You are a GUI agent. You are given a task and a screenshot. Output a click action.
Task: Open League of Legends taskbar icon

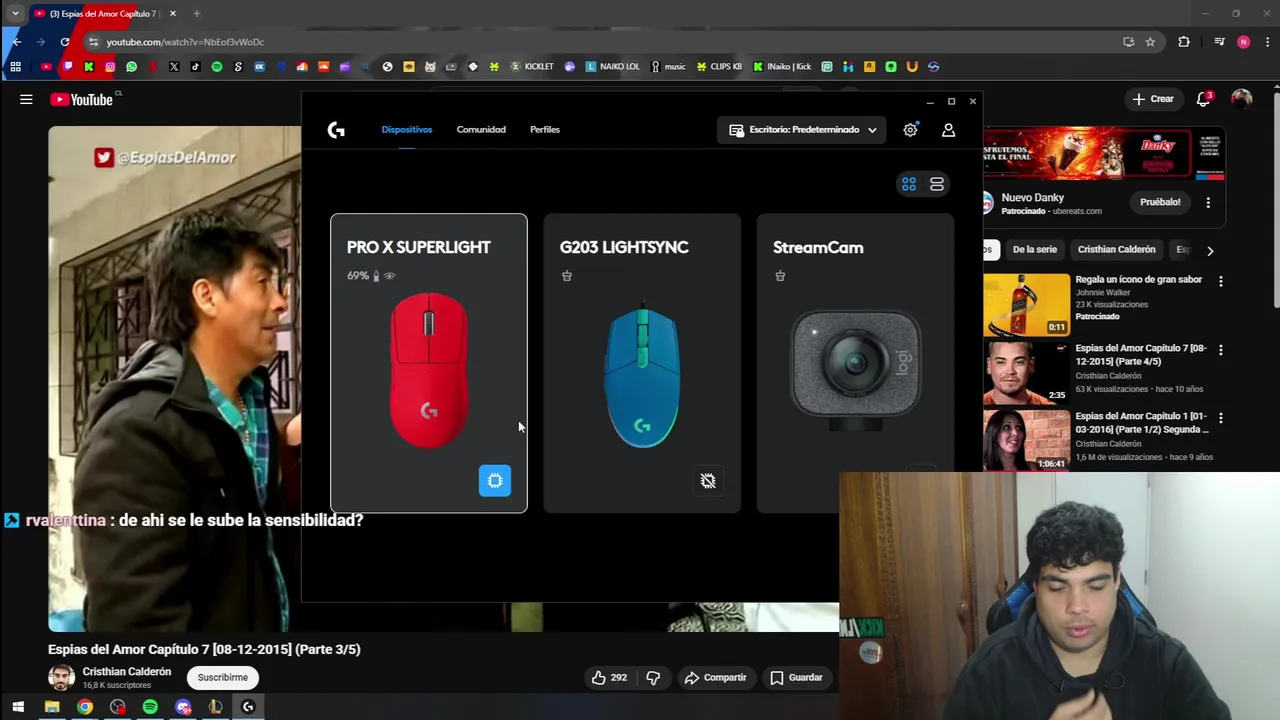[x=215, y=707]
